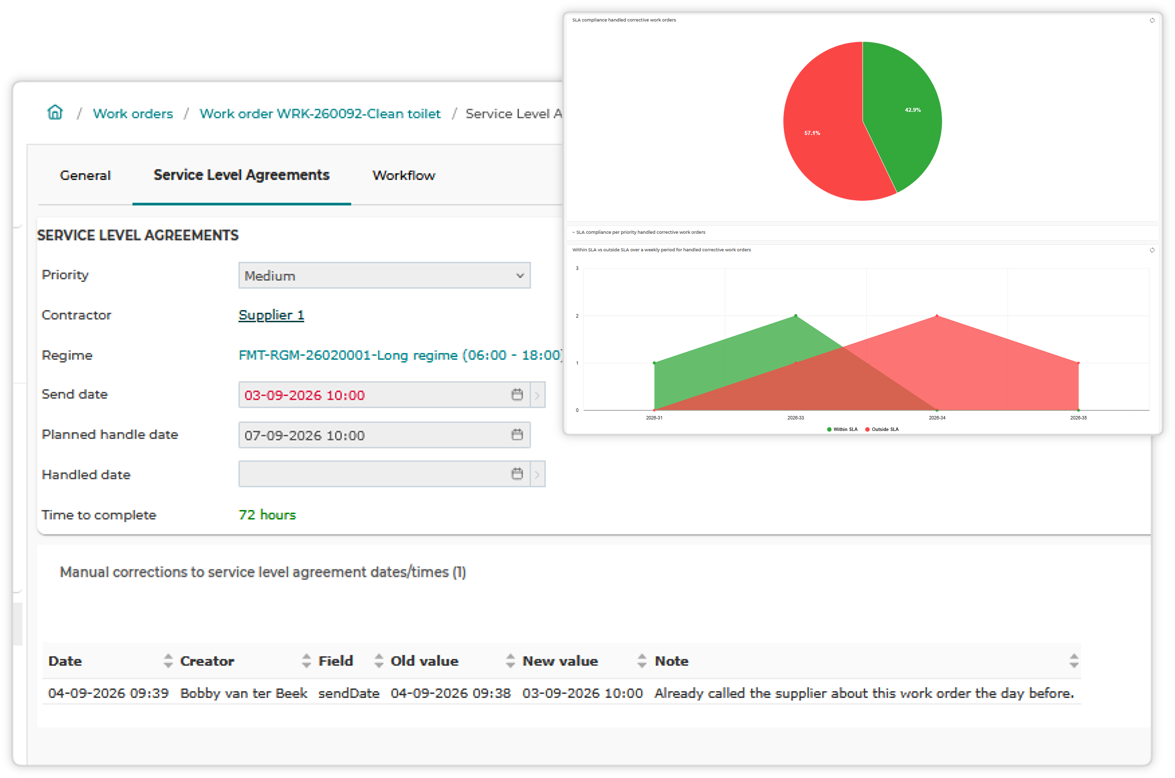Click the Planned handle date input
This screenshot has width=1175, height=778.
(384, 435)
